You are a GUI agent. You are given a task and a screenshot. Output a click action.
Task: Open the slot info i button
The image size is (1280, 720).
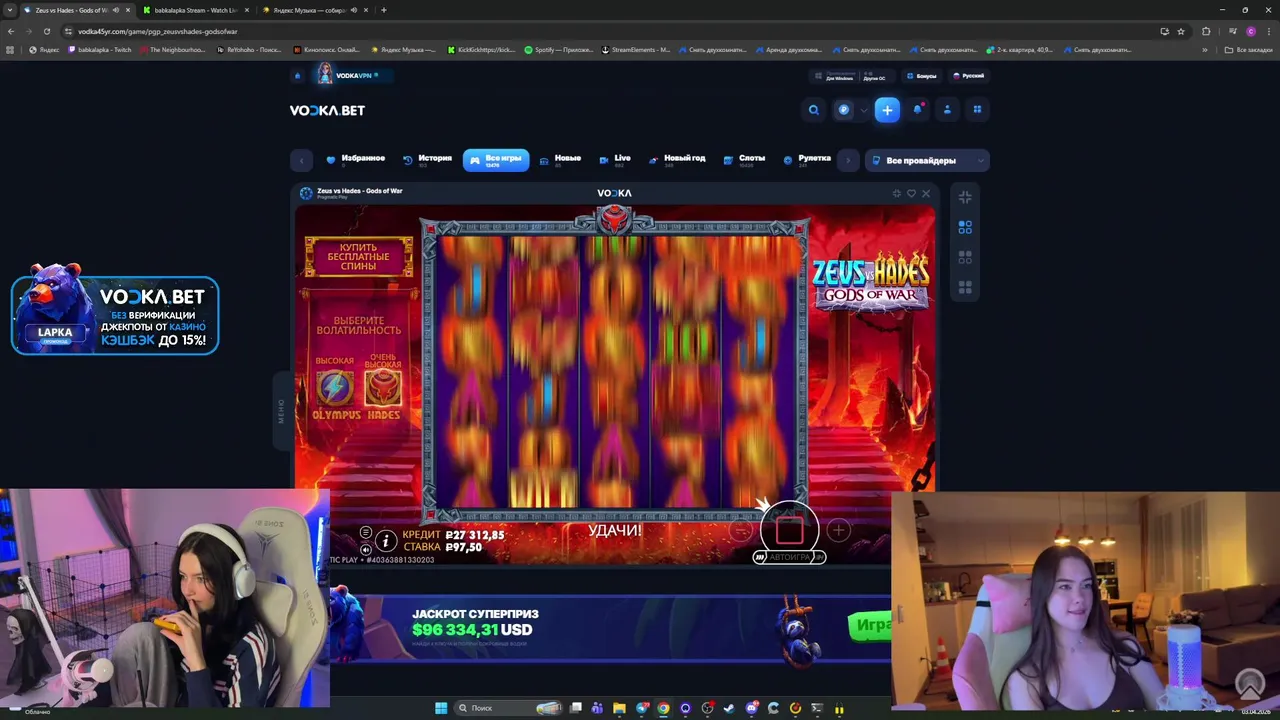(386, 541)
